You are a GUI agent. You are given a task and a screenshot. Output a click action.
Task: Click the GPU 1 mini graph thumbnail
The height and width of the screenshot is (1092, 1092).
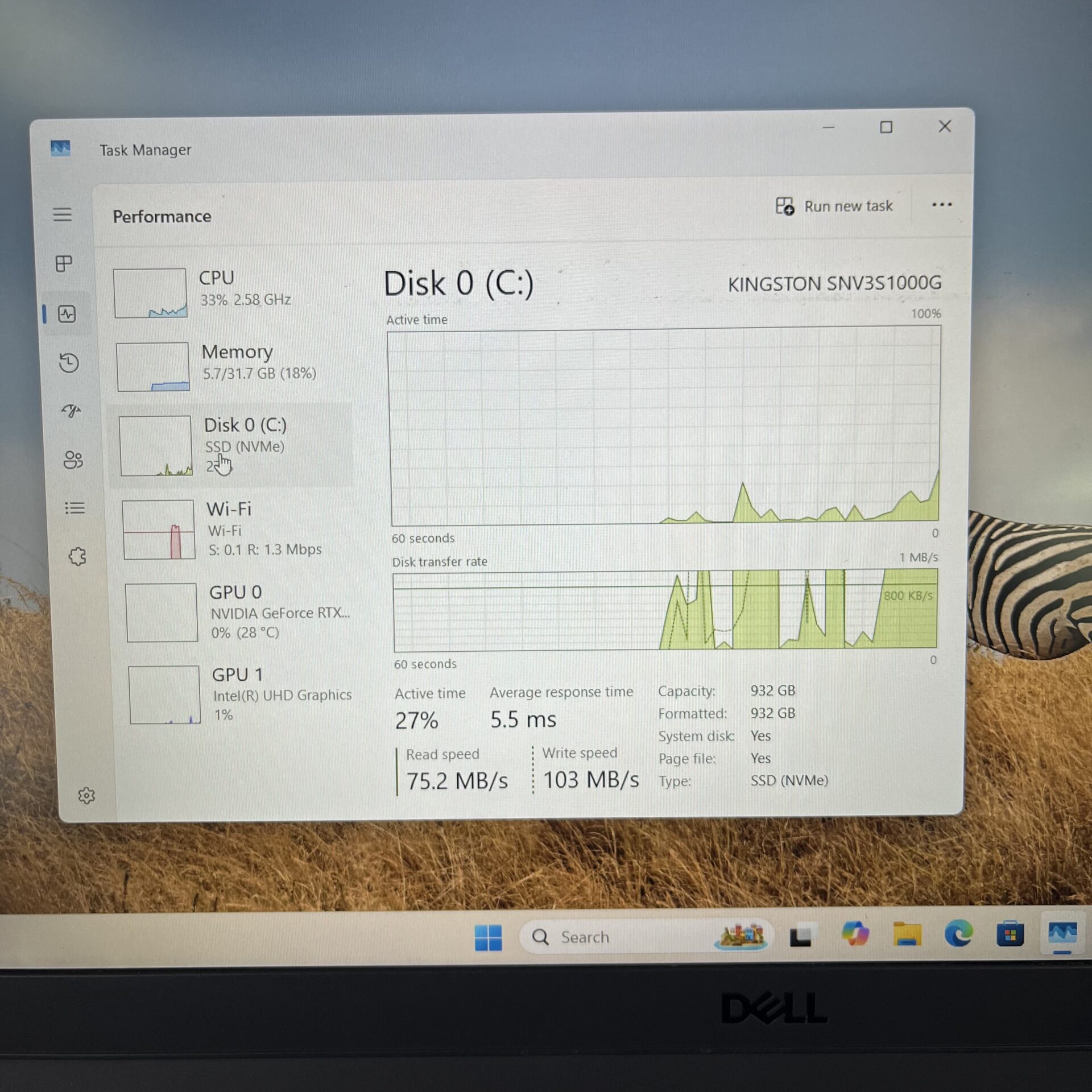(164, 694)
